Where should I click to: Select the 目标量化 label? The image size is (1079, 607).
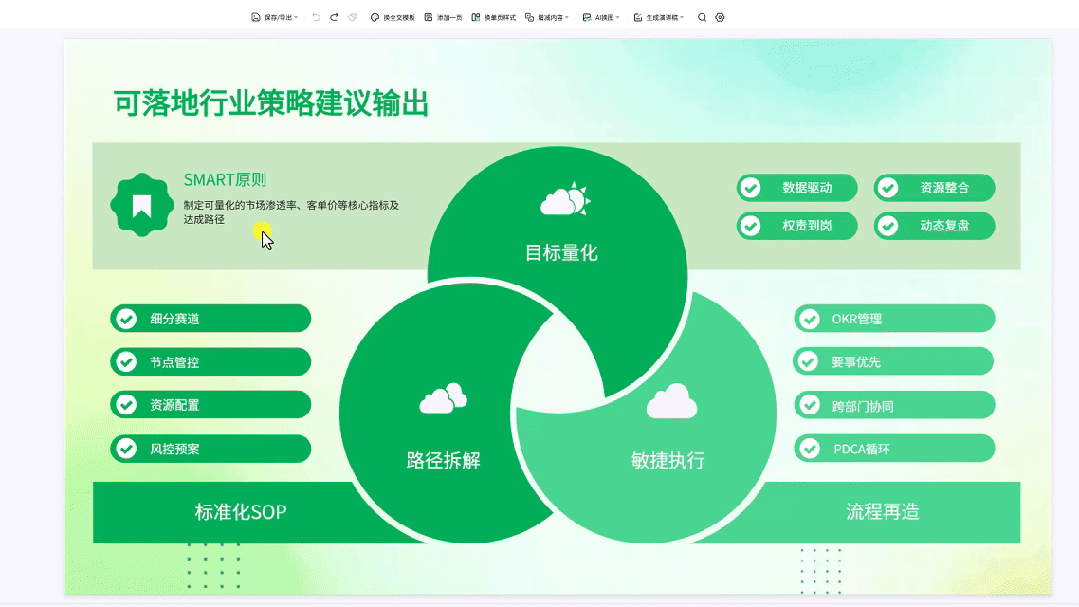[x=561, y=253]
